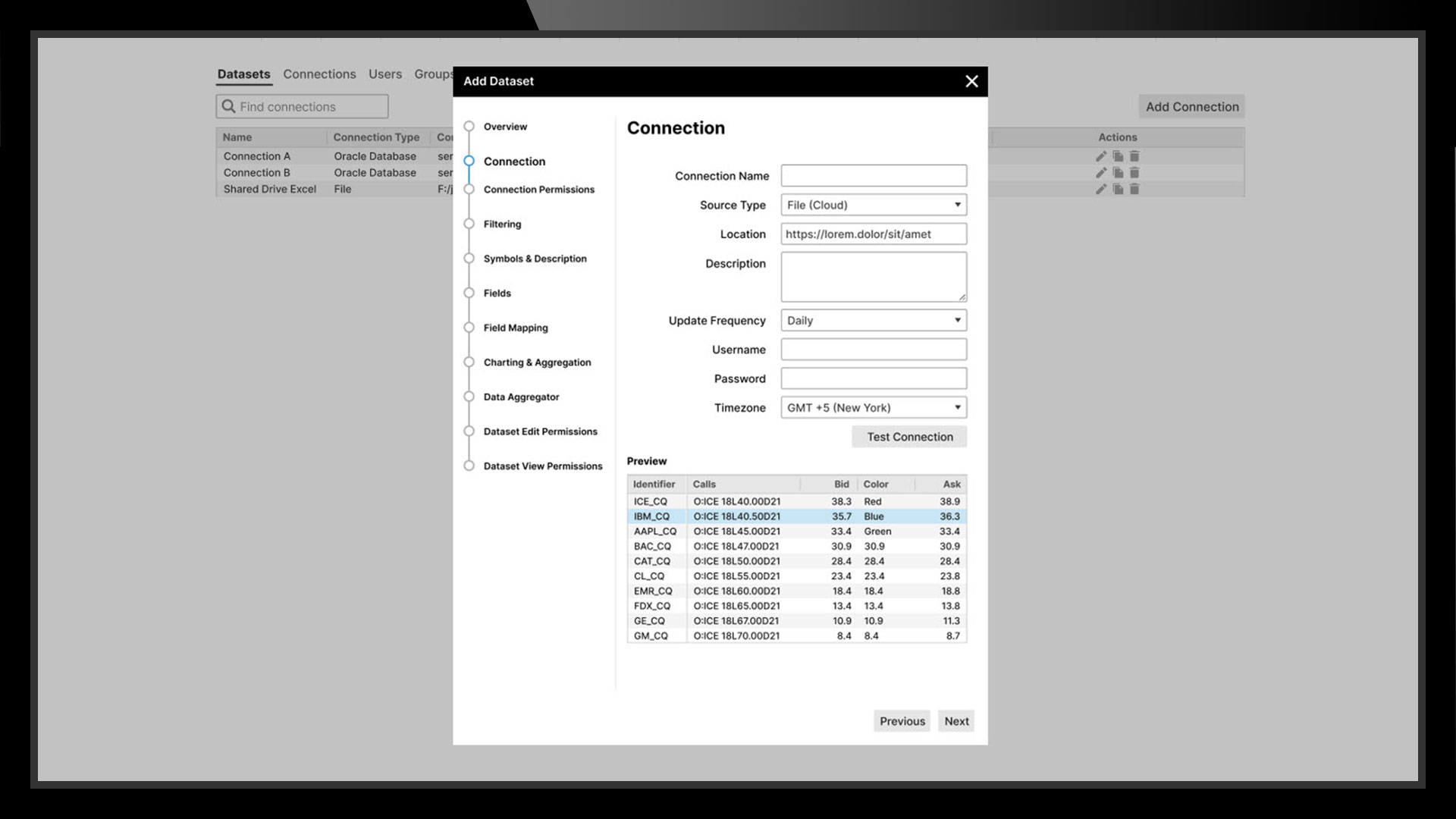Duplicate Connection B using copy icon
This screenshot has width=1456, height=819.
tap(1118, 173)
